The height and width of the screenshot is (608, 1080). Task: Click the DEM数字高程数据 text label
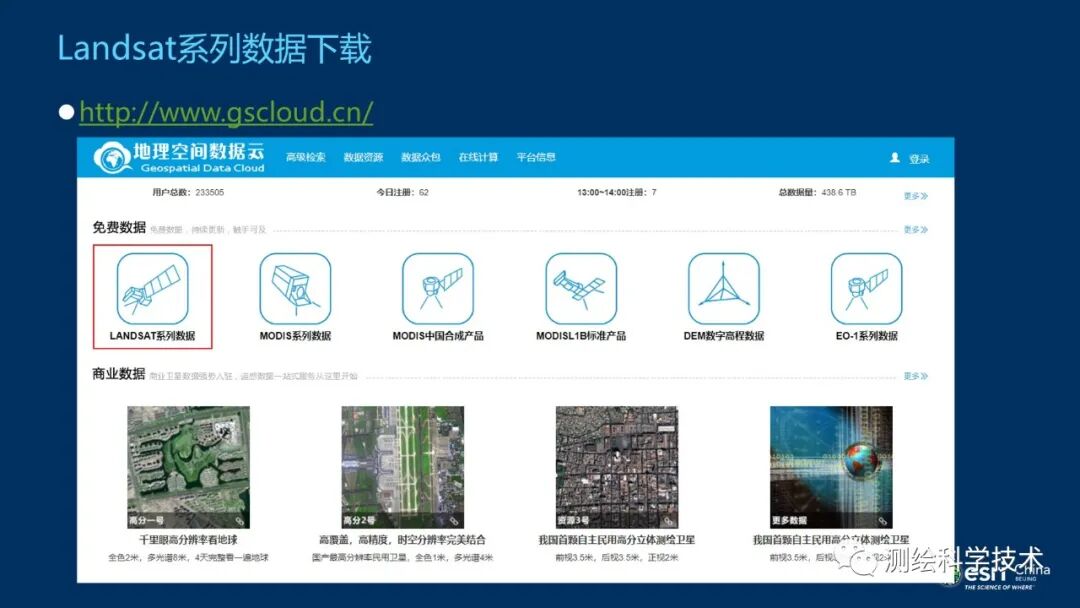tap(723, 336)
